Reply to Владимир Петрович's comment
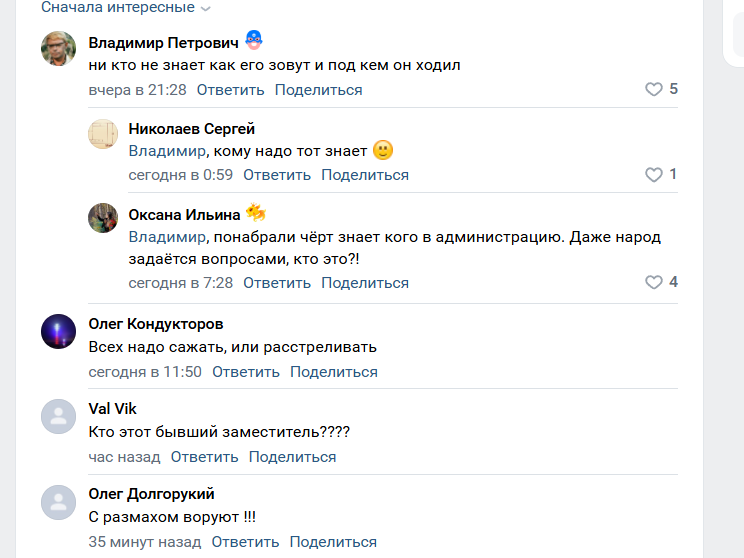Viewport: 744px width, 558px height. pyautogui.click(x=230, y=90)
